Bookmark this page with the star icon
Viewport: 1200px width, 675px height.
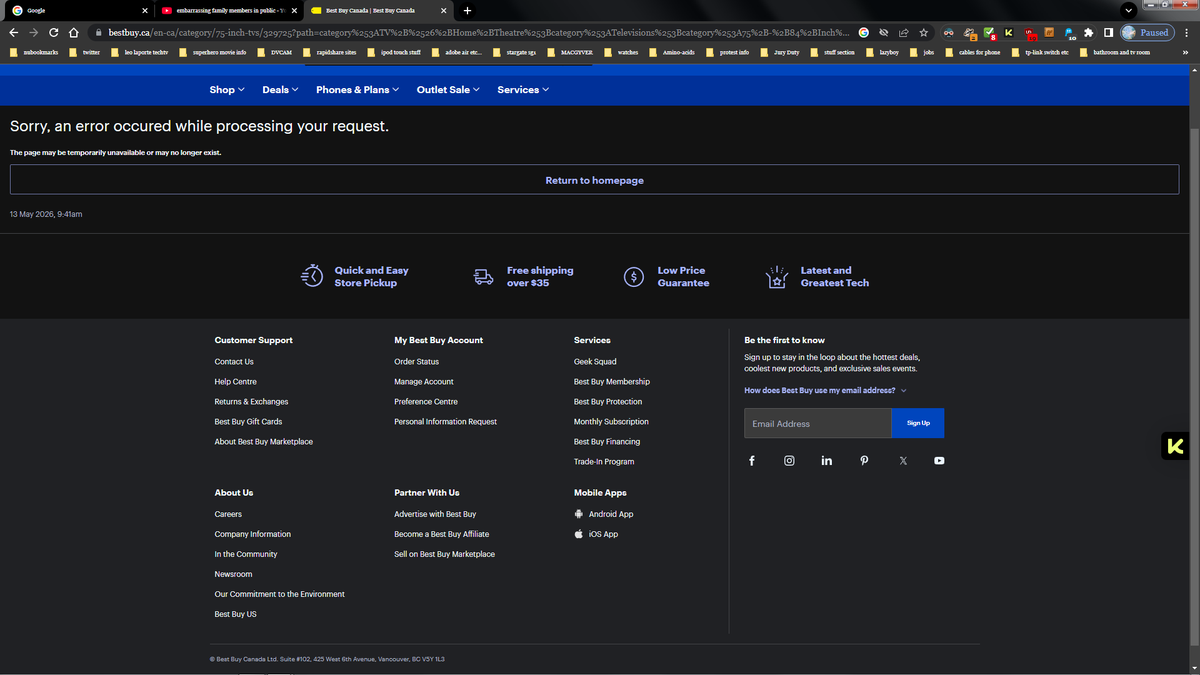(x=924, y=32)
